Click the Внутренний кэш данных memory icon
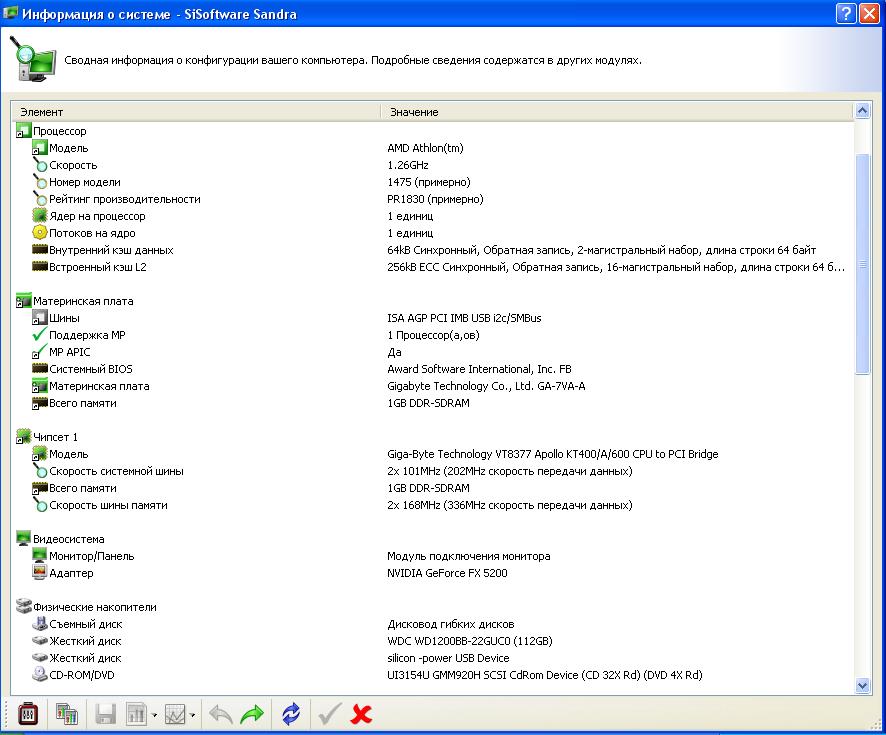 [x=39, y=250]
